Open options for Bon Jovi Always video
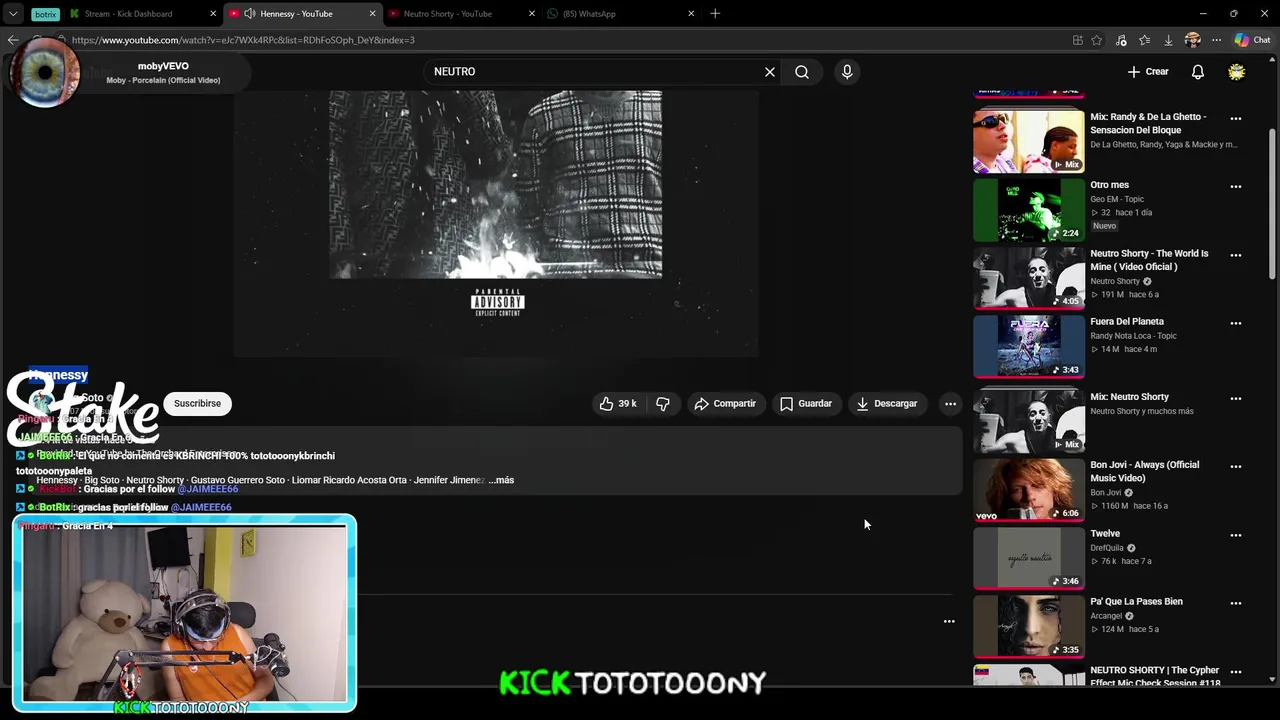The height and width of the screenshot is (720, 1280). (1236, 467)
